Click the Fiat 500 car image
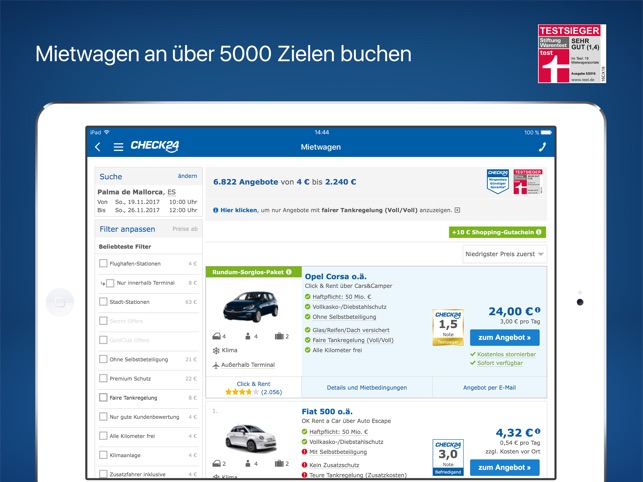This screenshot has height=482, width=643. [251, 438]
